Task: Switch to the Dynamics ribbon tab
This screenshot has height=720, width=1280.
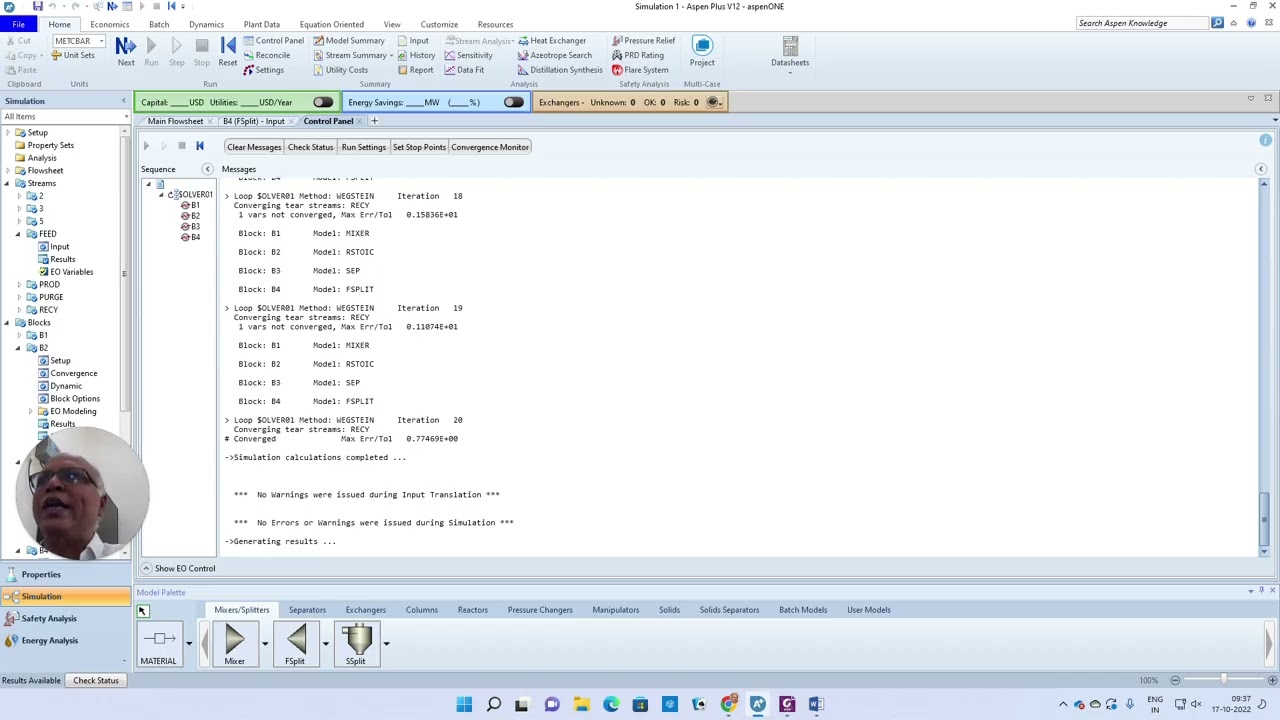Action: coord(206,24)
